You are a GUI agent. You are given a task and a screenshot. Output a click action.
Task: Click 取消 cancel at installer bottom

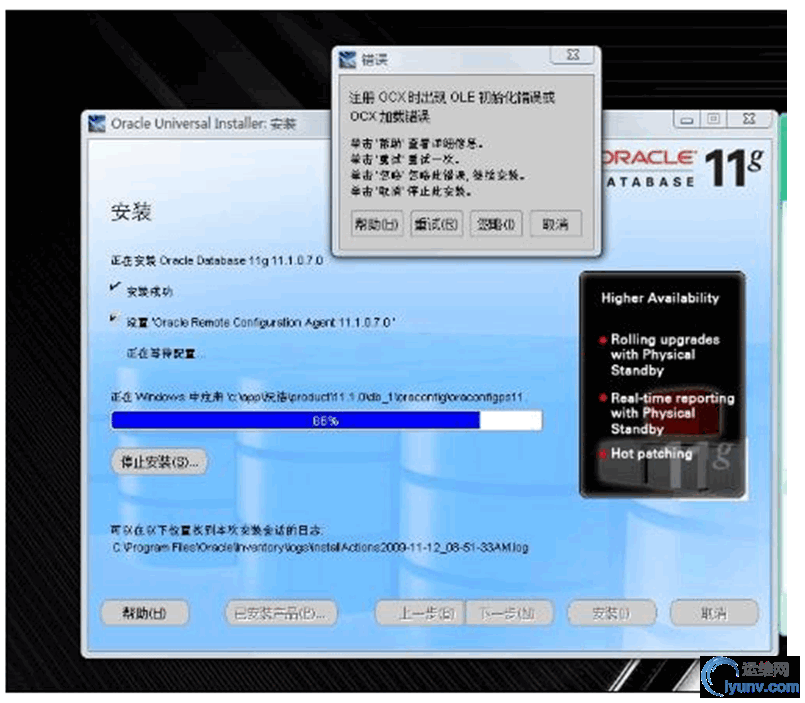(714, 613)
